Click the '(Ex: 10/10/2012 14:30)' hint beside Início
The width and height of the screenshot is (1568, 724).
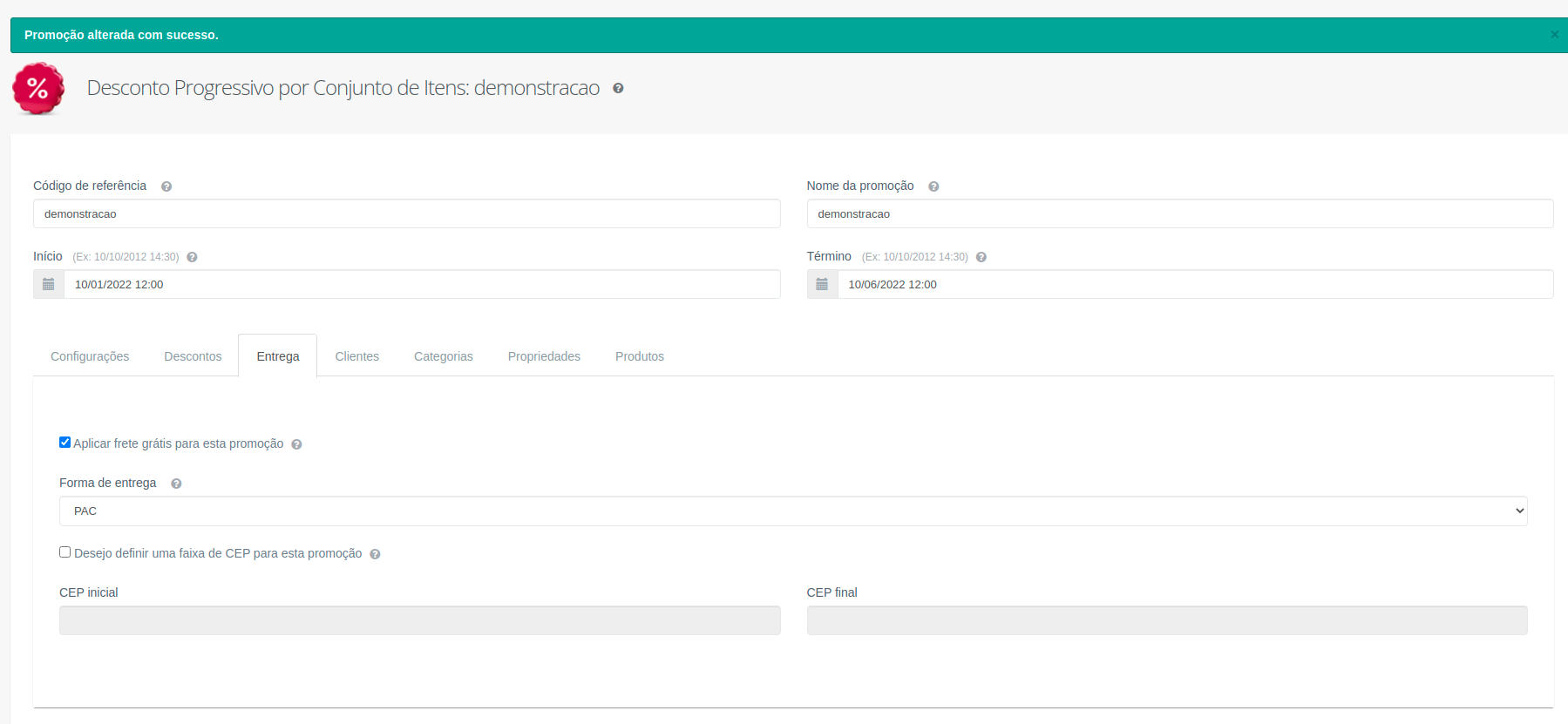[126, 257]
